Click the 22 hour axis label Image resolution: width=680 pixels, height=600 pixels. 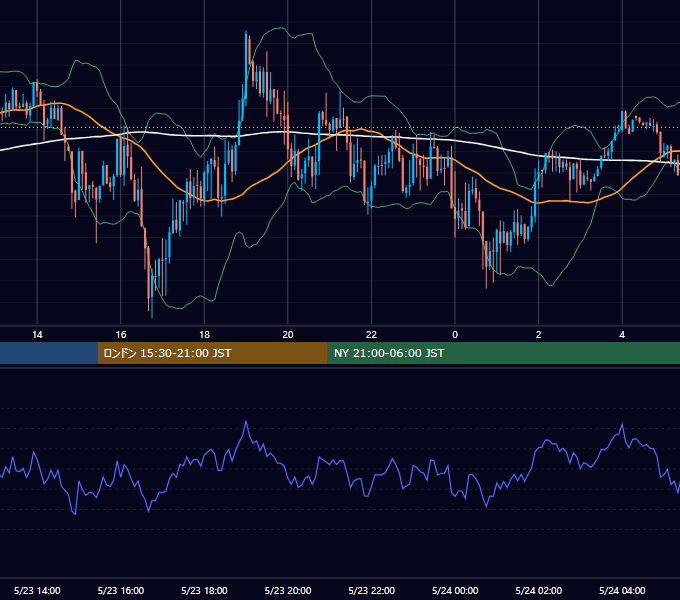coord(372,335)
